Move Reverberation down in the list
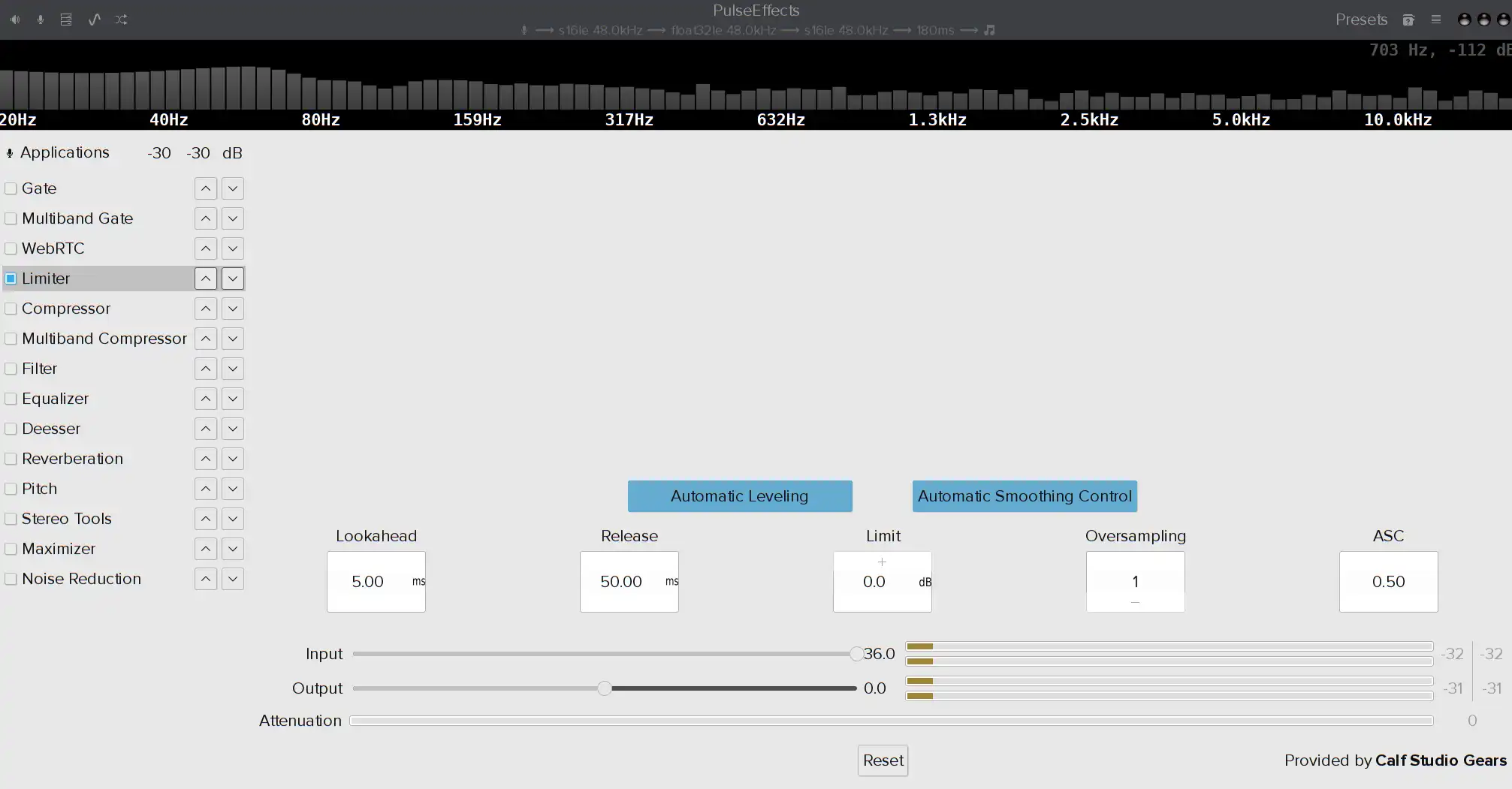The image size is (1512, 789). coord(233,459)
